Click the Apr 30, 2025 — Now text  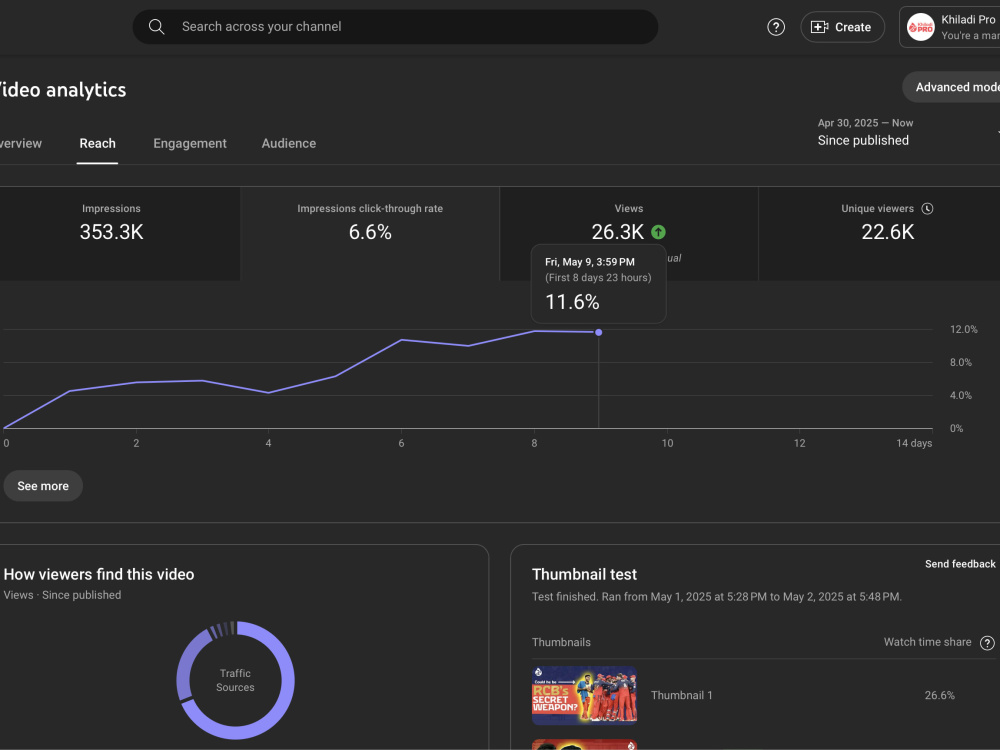click(x=865, y=123)
